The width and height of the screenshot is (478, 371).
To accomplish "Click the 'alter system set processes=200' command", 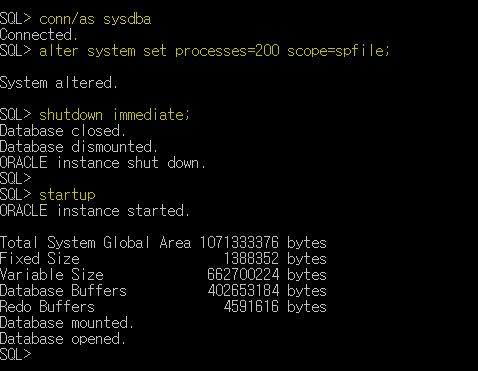I will coord(159,51).
